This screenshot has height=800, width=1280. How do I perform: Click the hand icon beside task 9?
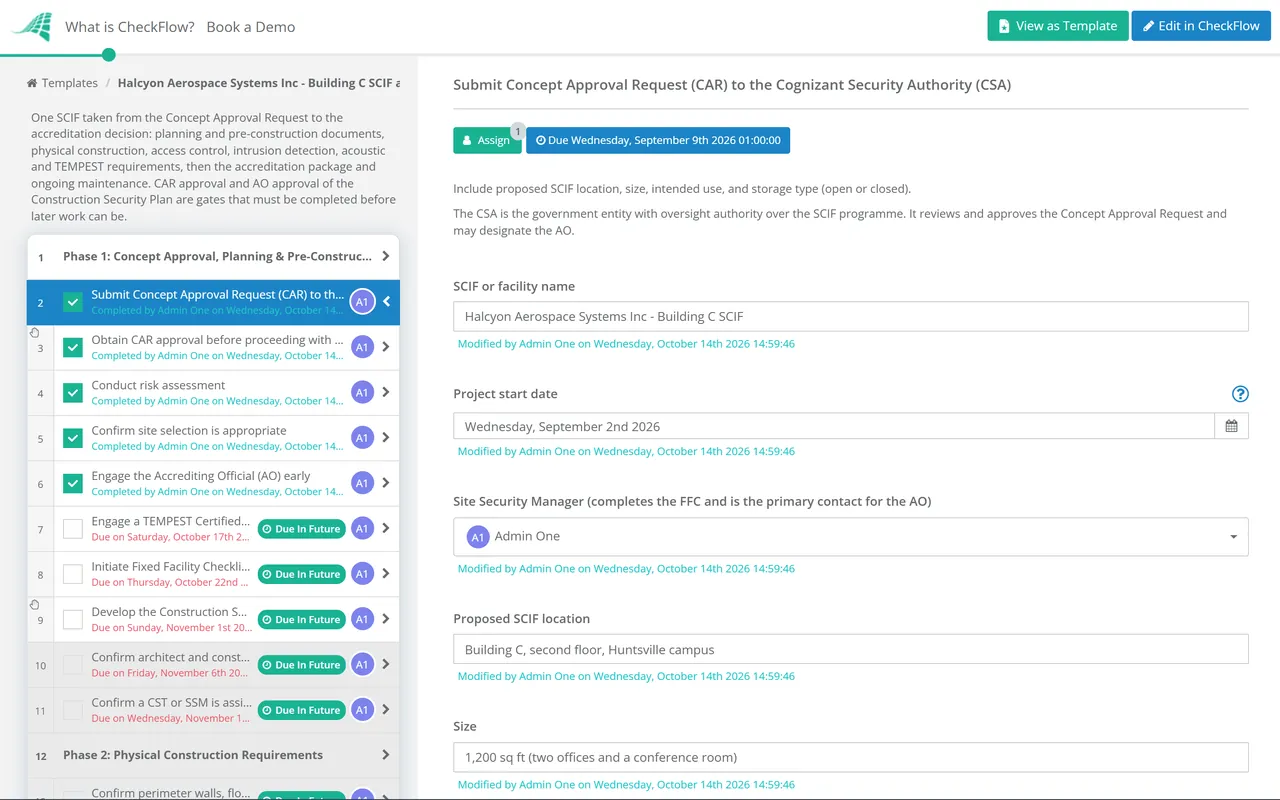coord(34,605)
